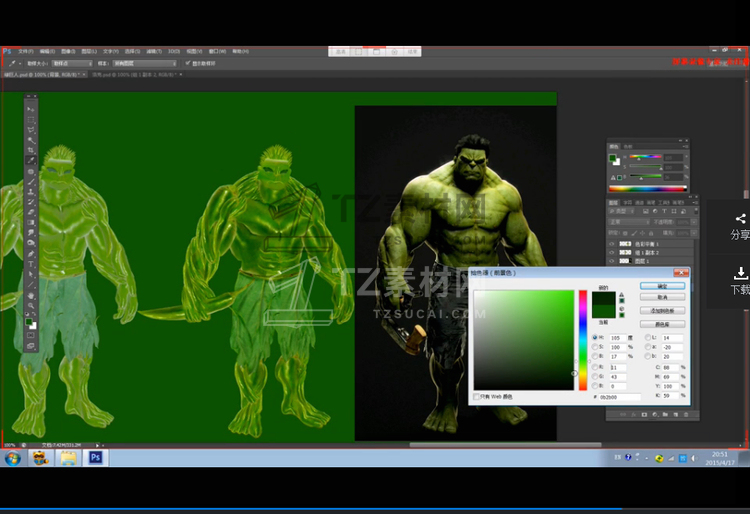Click the share icon on the right
The height and width of the screenshot is (514, 750).
point(740,219)
